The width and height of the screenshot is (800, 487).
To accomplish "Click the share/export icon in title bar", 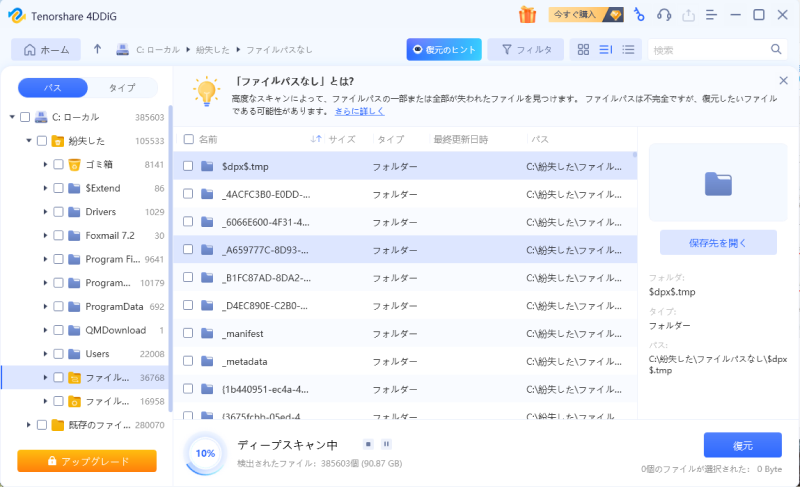I will point(688,15).
